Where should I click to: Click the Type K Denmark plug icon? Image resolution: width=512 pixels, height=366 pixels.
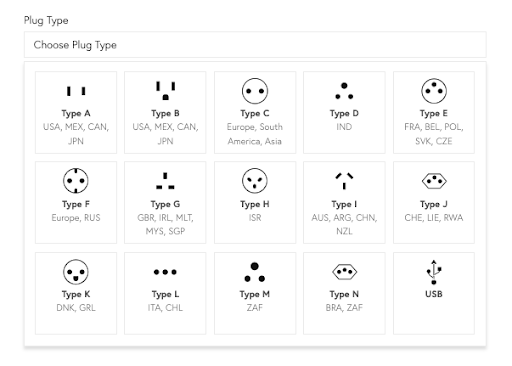pyautogui.click(x=76, y=272)
